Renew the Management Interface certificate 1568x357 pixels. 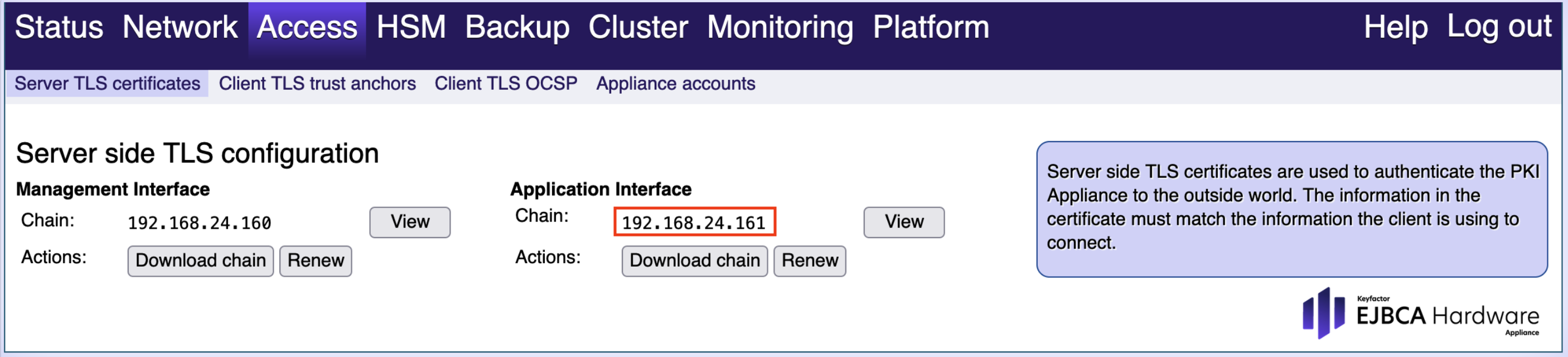(315, 260)
